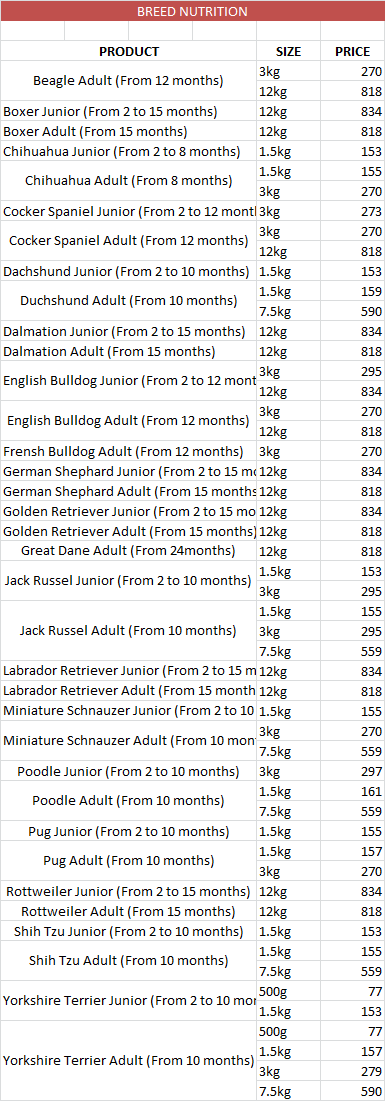The image size is (385, 1101).
Task: Click the PRICE column header
Action: [353, 51]
